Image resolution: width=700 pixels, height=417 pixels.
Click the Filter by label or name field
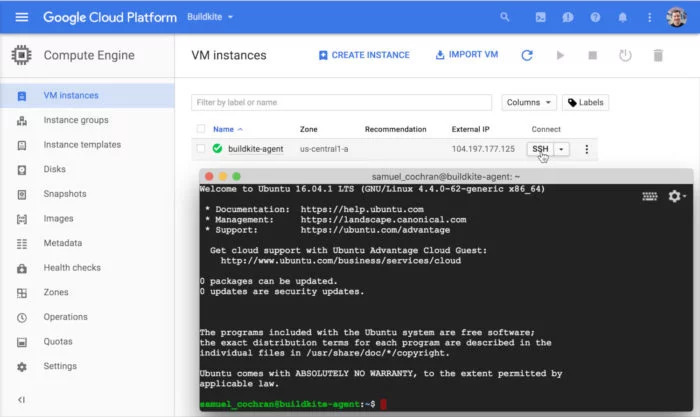point(342,103)
